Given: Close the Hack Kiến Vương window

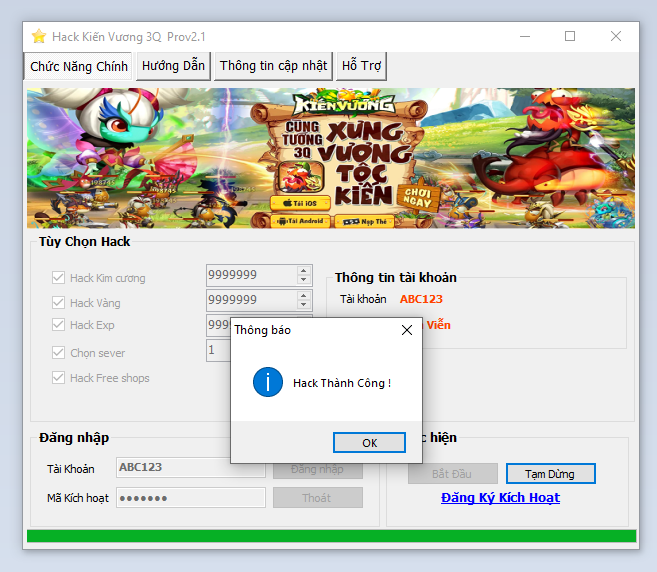Looking at the screenshot, I should pos(616,36).
